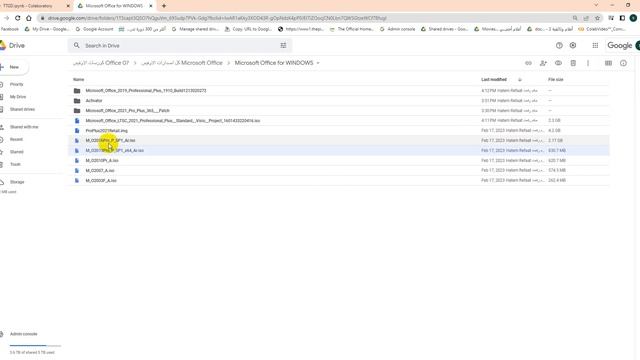Open the Google apps grid

[595, 46]
